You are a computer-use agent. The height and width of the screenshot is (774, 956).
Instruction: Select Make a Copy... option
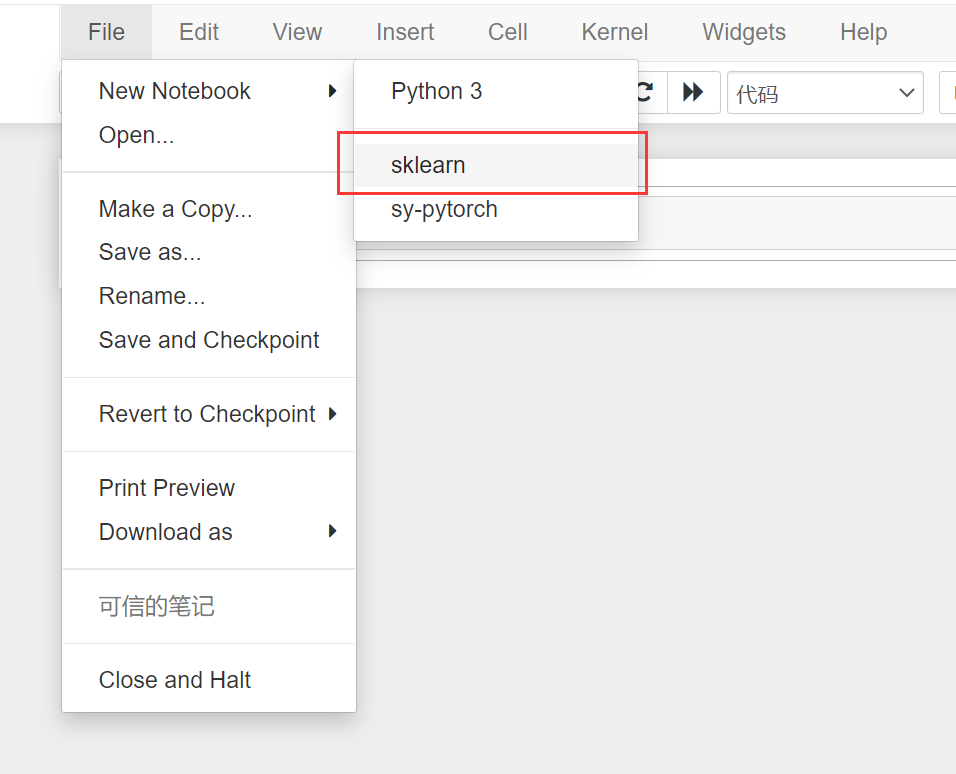click(x=175, y=209)
